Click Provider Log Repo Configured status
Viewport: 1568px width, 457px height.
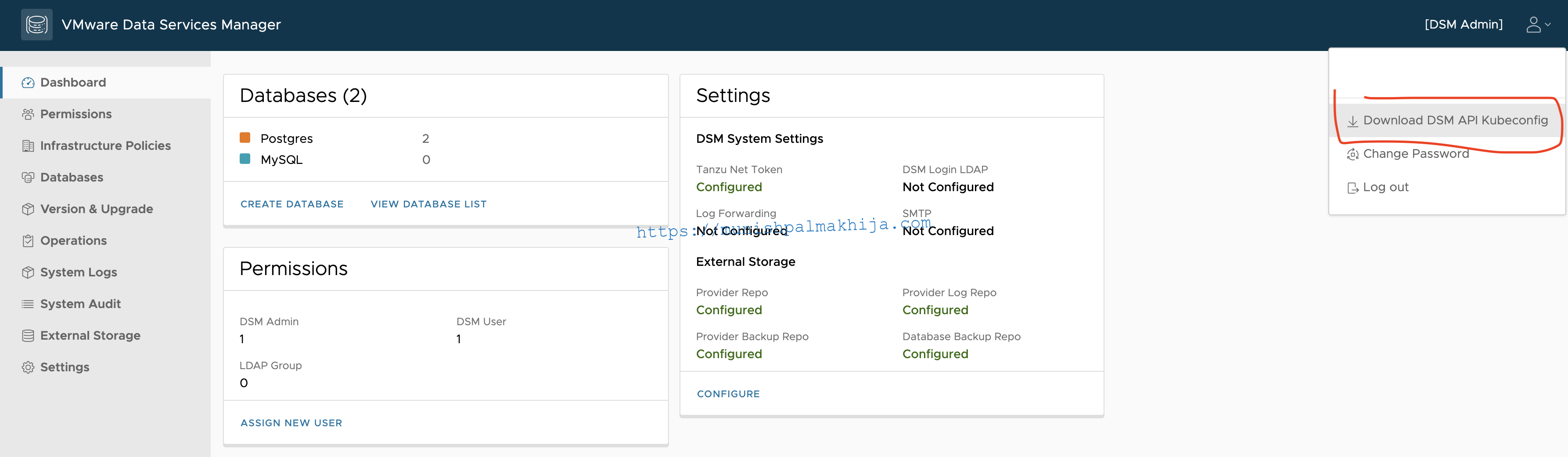tap(935, 310)
